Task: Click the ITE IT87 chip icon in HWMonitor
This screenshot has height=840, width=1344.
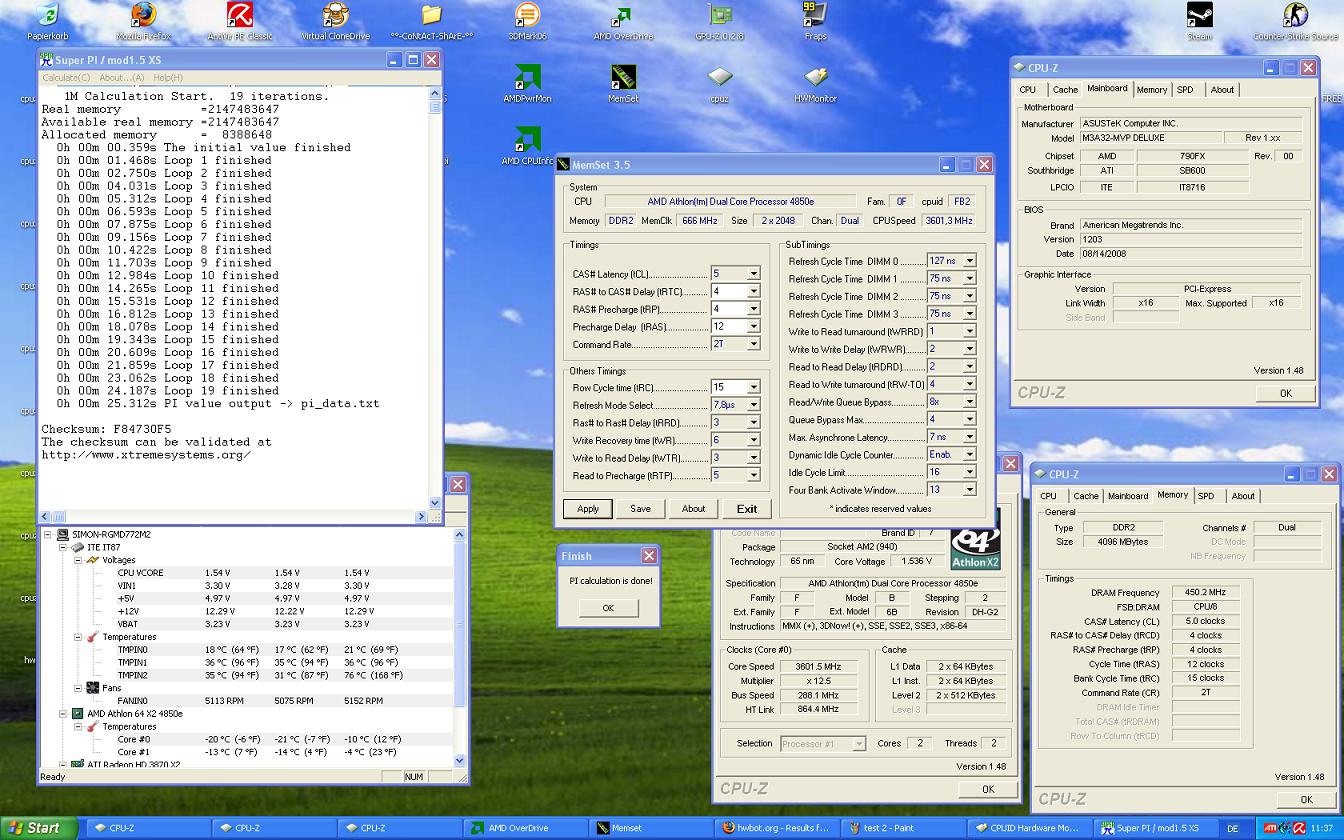Action: click(78, 547)
